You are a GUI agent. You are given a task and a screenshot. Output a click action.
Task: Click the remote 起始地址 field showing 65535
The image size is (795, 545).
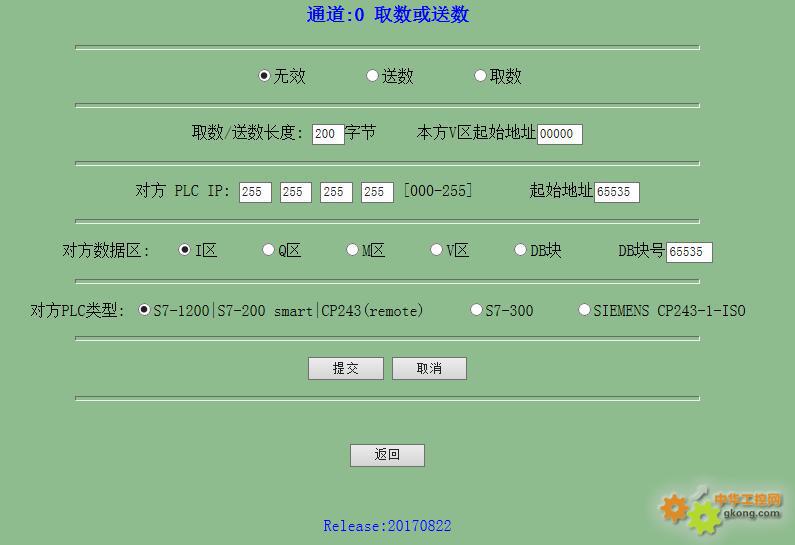pos(617,192)
